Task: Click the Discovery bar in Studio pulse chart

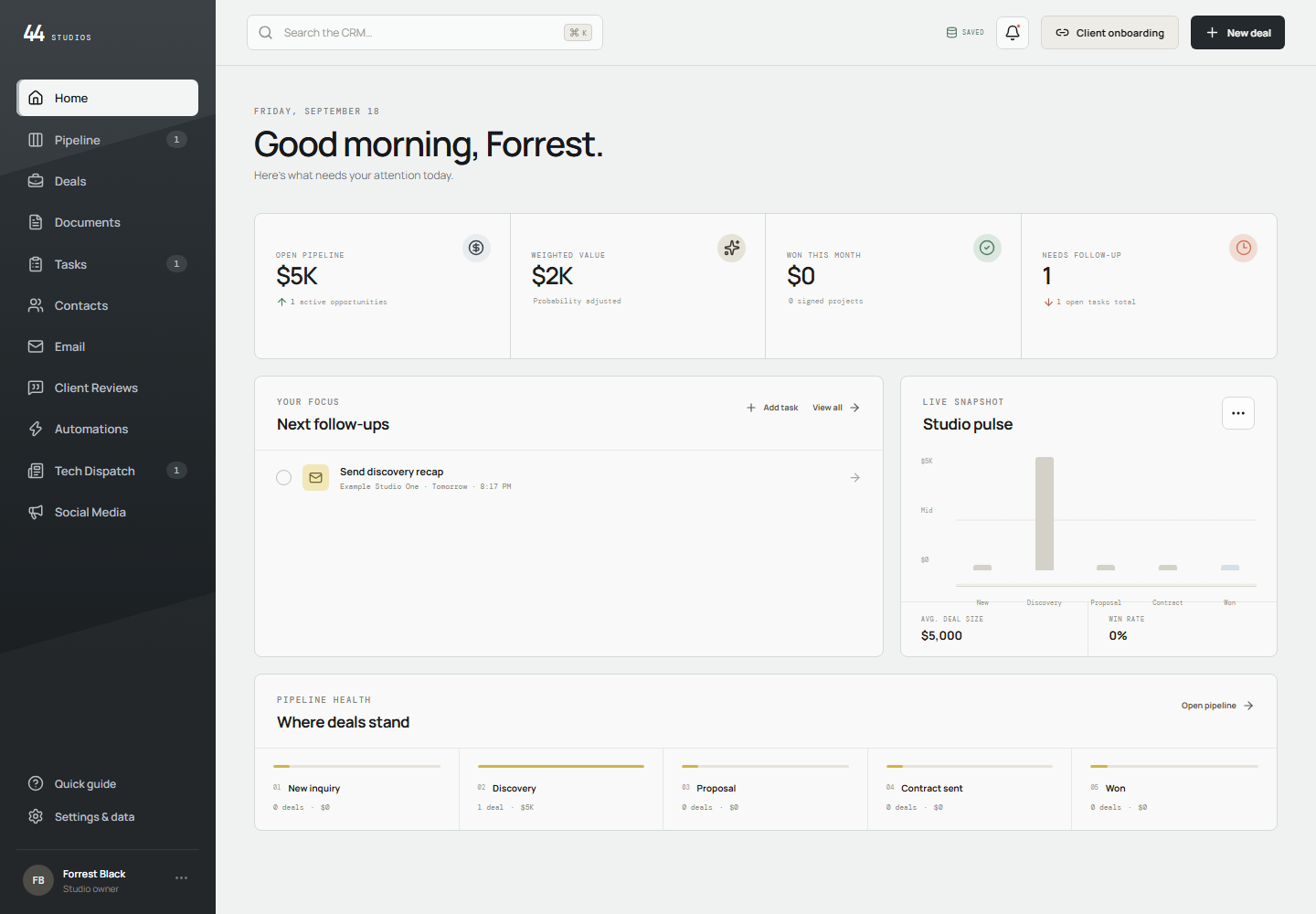Action: [x=1045, y=514]
